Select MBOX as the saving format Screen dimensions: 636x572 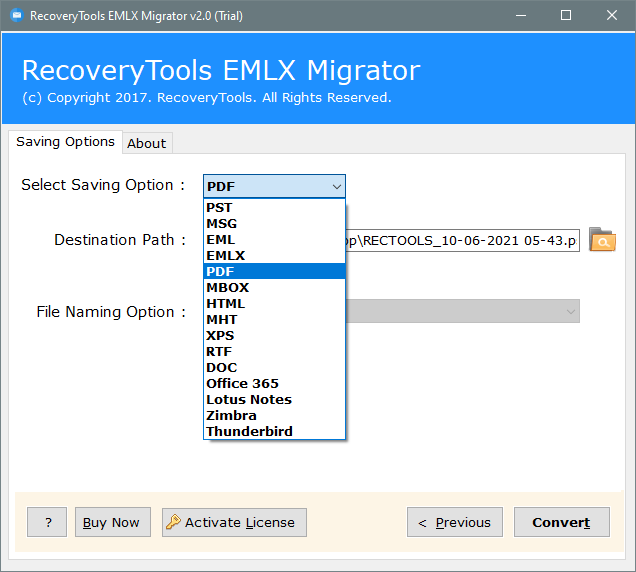pyautogui.click(x=274, y=287)
